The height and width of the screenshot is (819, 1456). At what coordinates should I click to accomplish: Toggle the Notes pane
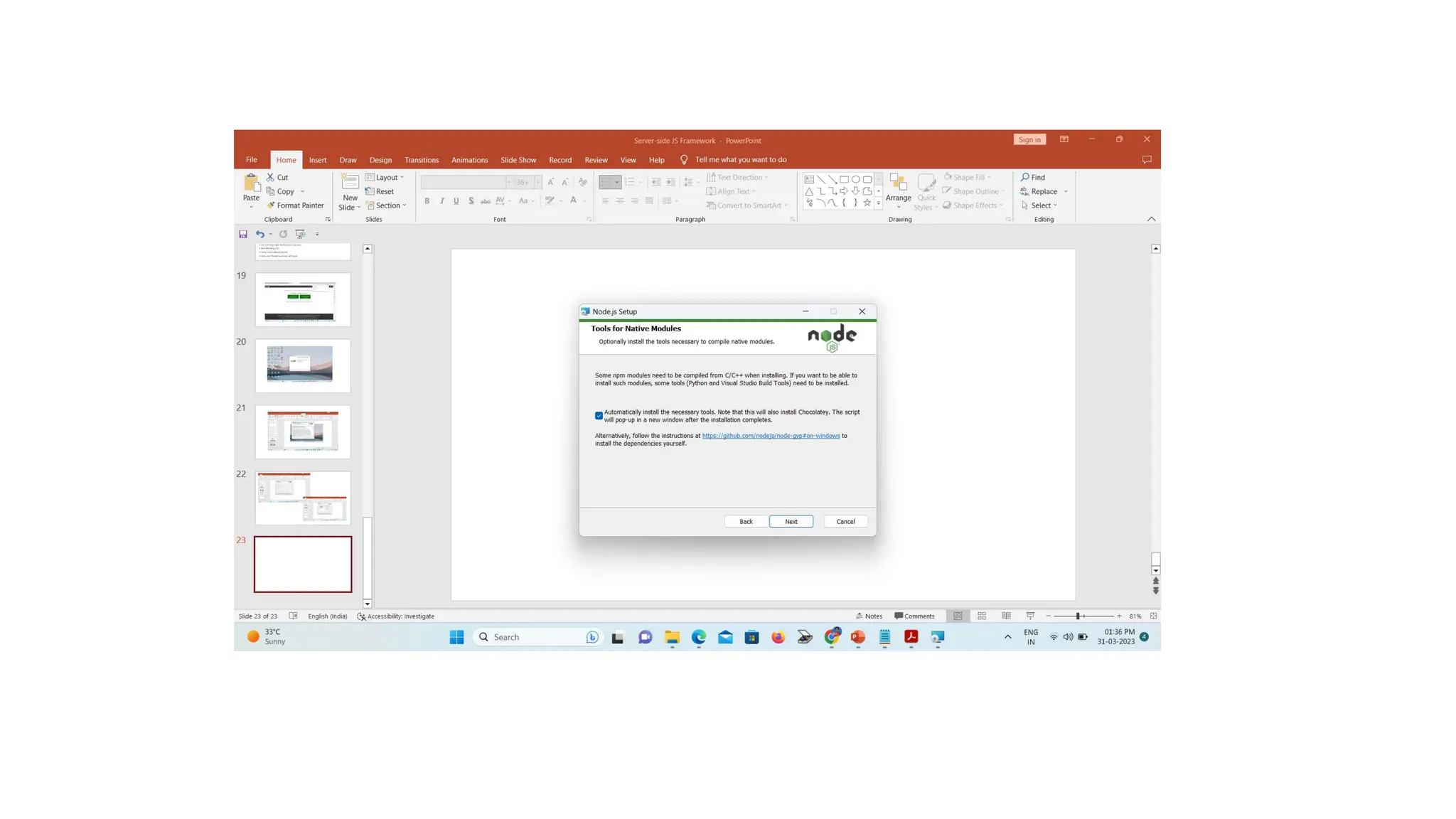coord(869,616)
